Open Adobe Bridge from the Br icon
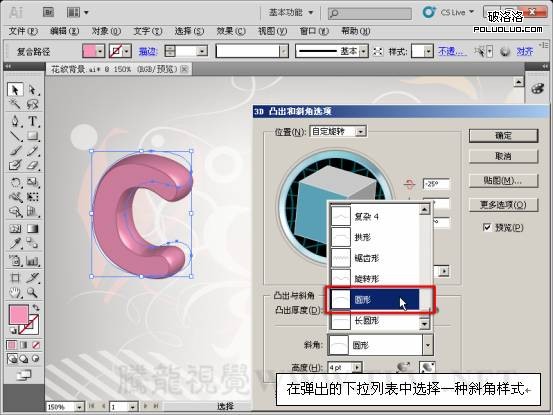The height and width of the screenshot is (415, 553). pos(48,13)
